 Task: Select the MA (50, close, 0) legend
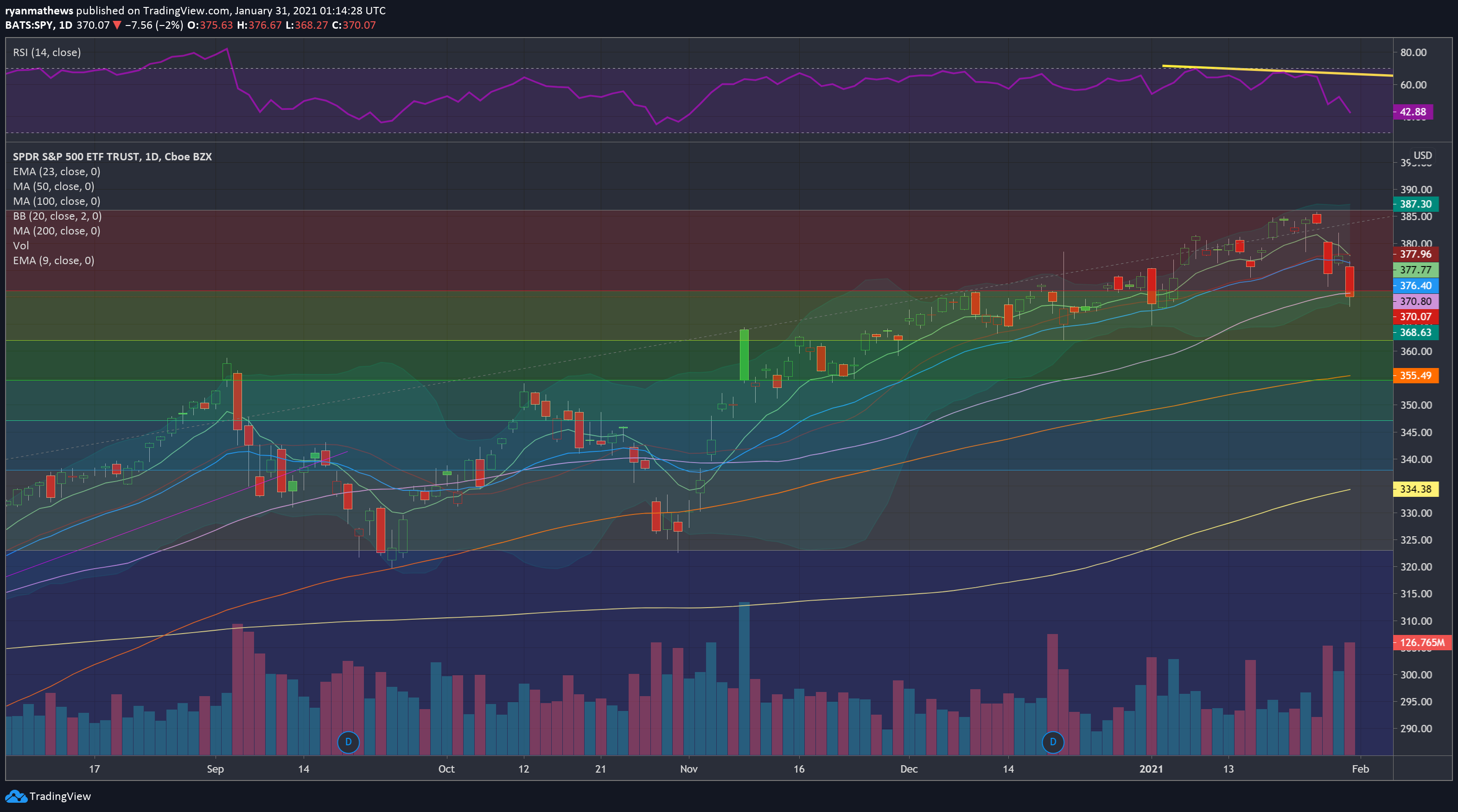point(54,186)
